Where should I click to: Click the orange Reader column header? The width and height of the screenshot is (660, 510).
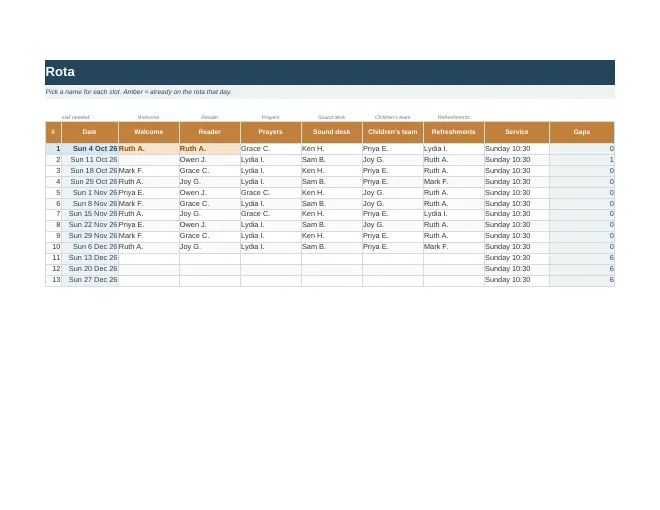click(x=210, y=132)
